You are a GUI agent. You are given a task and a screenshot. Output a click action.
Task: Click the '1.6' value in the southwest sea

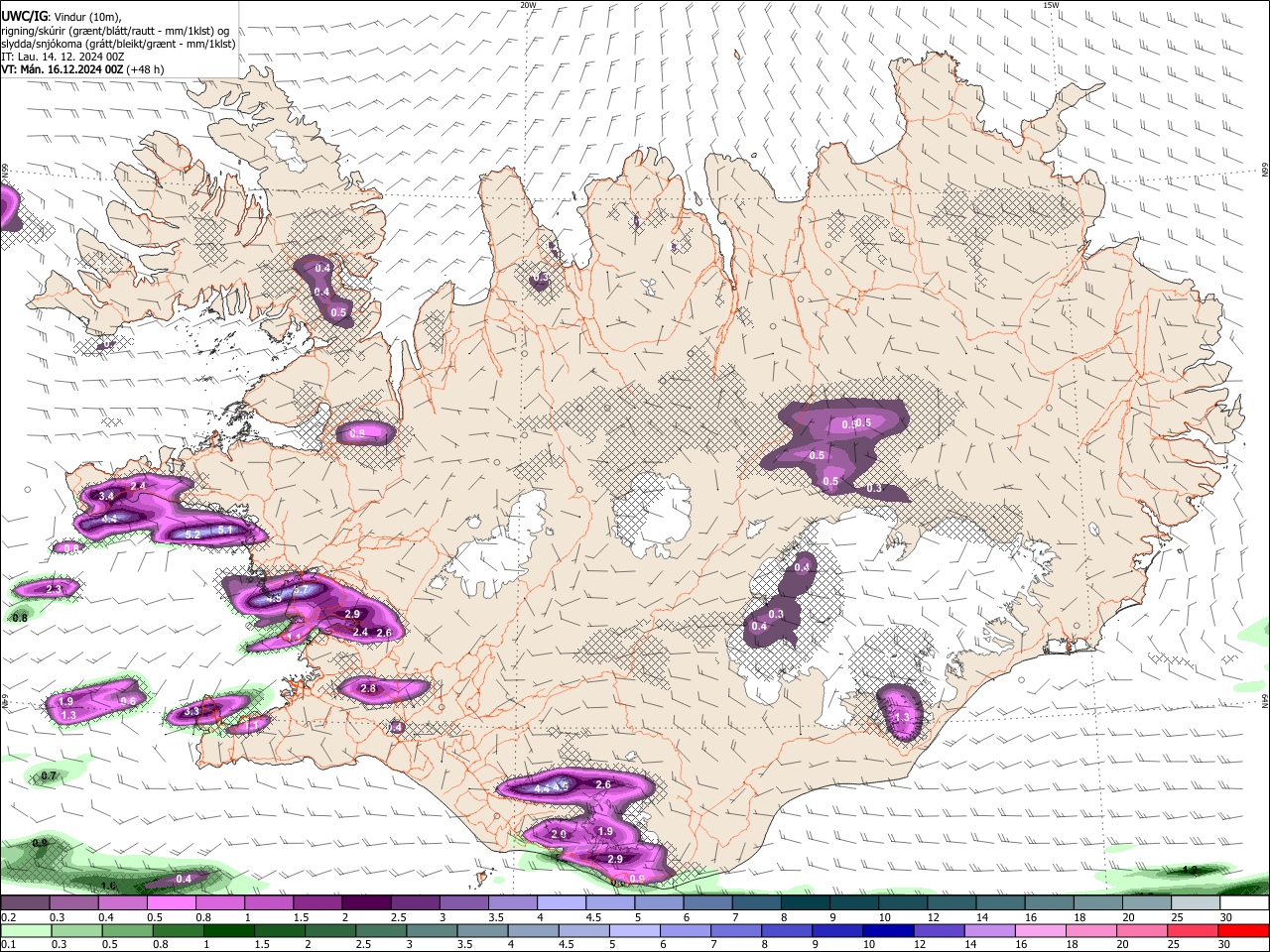click(x=108, y=886)
